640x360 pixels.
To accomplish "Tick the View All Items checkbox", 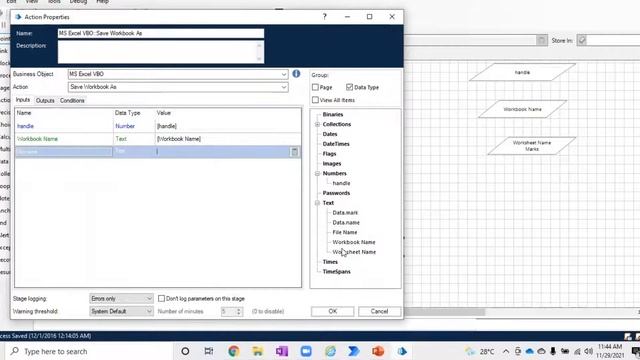I will tap(315, 100).
